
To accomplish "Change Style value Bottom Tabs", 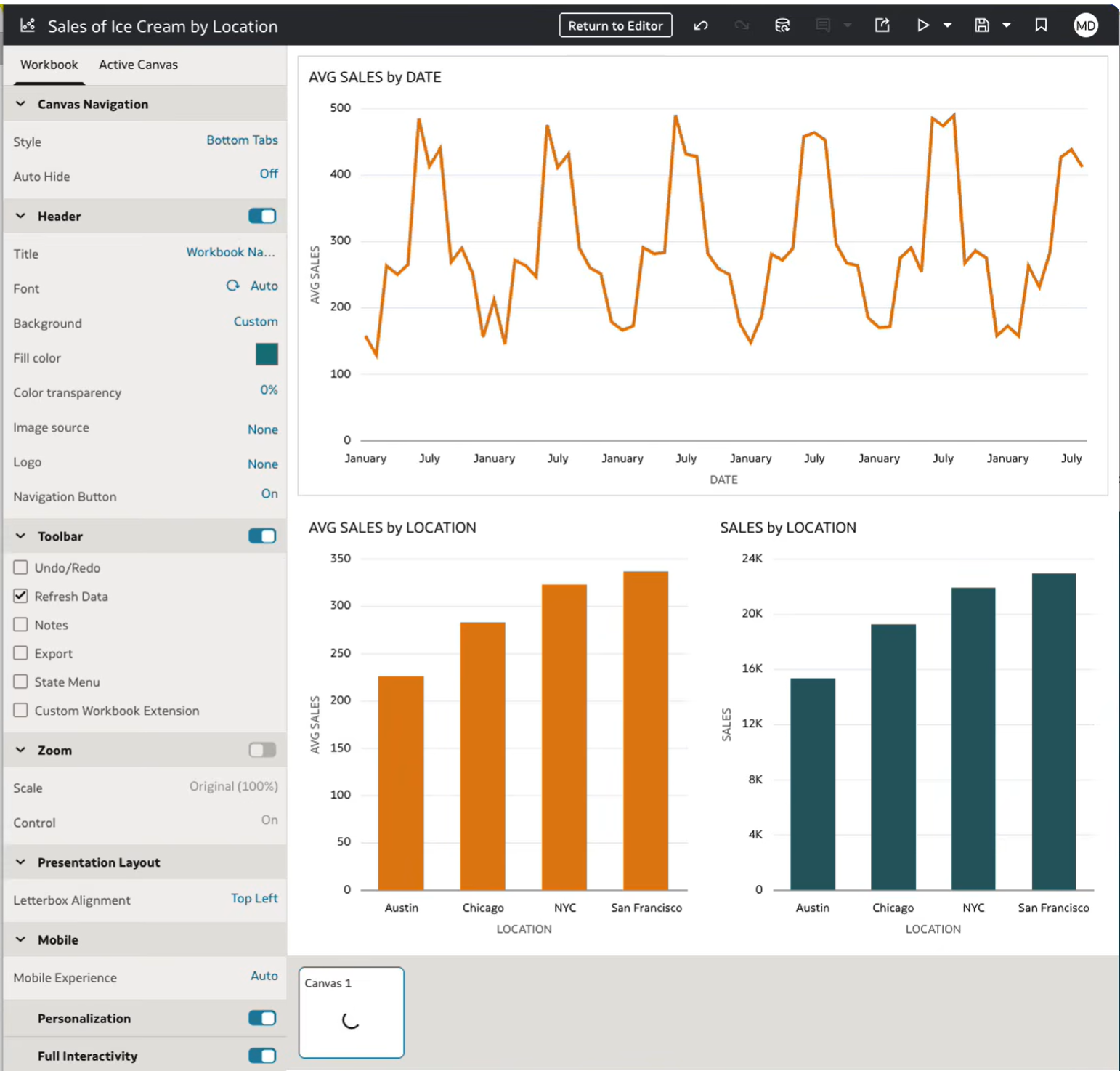I will click(x=242, y=140).
